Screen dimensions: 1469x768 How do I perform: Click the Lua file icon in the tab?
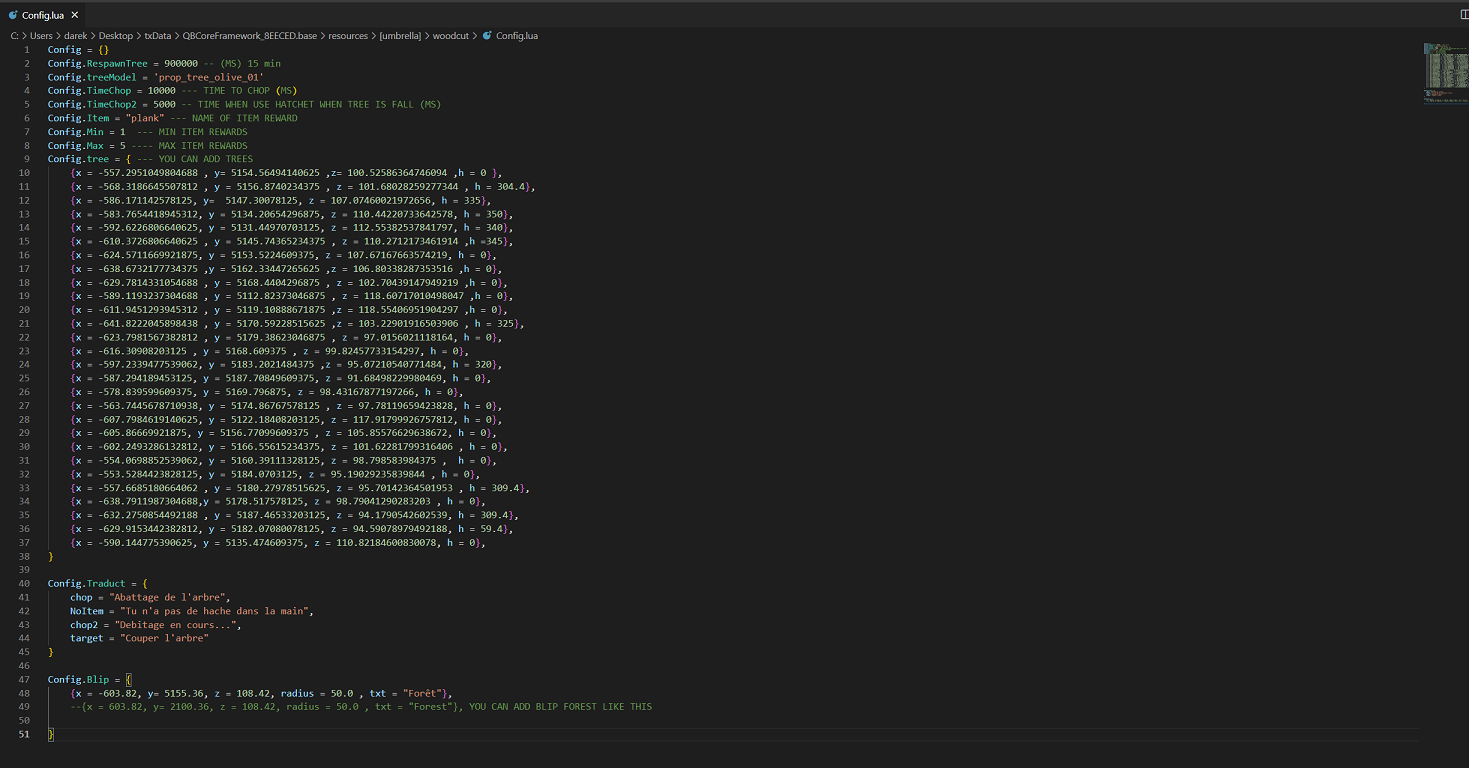[x=12, y=15]
